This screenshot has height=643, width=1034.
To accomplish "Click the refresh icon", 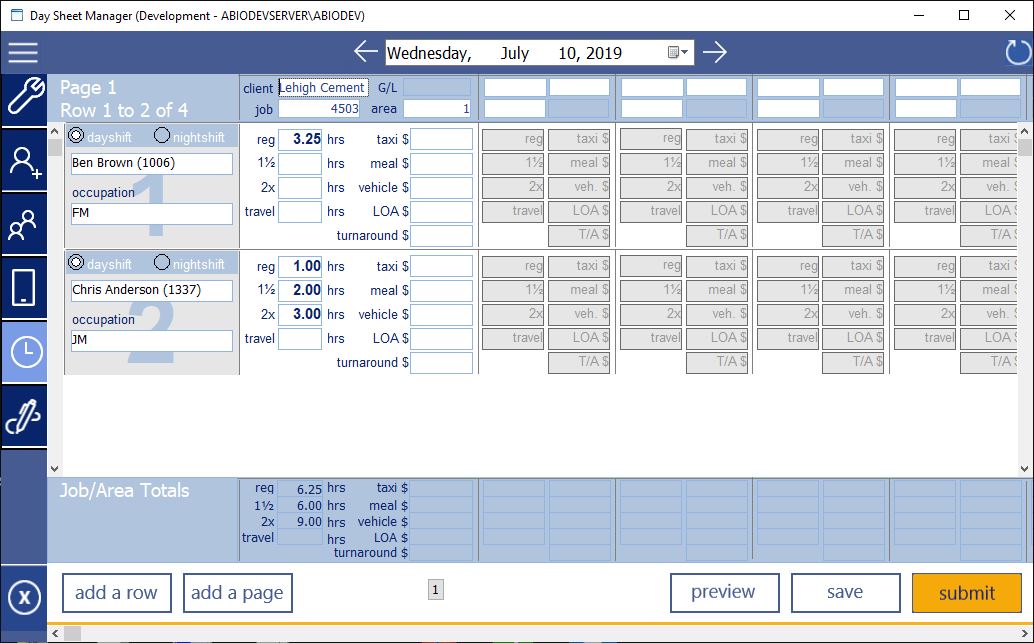I will (1018, 52).
